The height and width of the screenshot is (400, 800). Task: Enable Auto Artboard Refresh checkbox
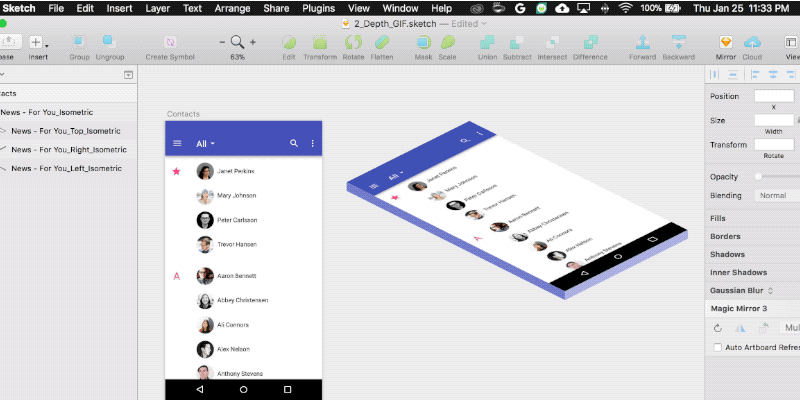tap(717, 347)
